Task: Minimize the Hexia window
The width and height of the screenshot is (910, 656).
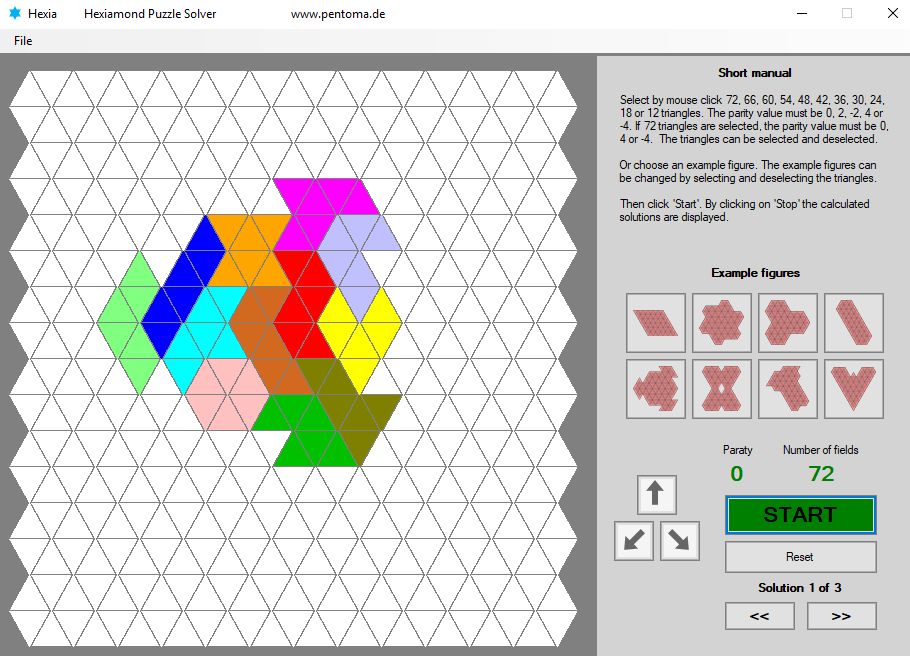Action: pos(802,13)
